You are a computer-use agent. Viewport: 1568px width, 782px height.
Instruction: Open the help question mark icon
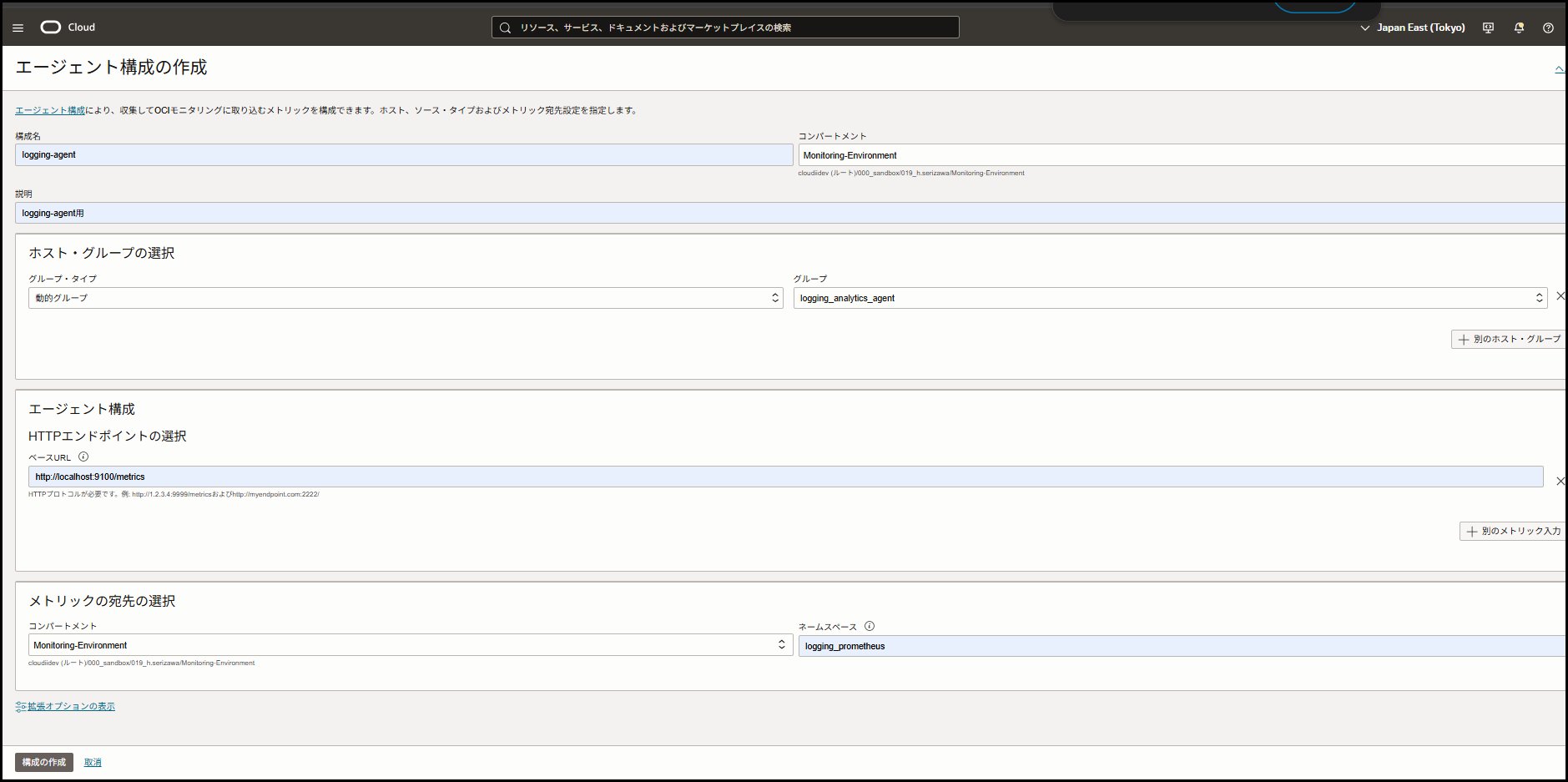tap(1548, 28)
